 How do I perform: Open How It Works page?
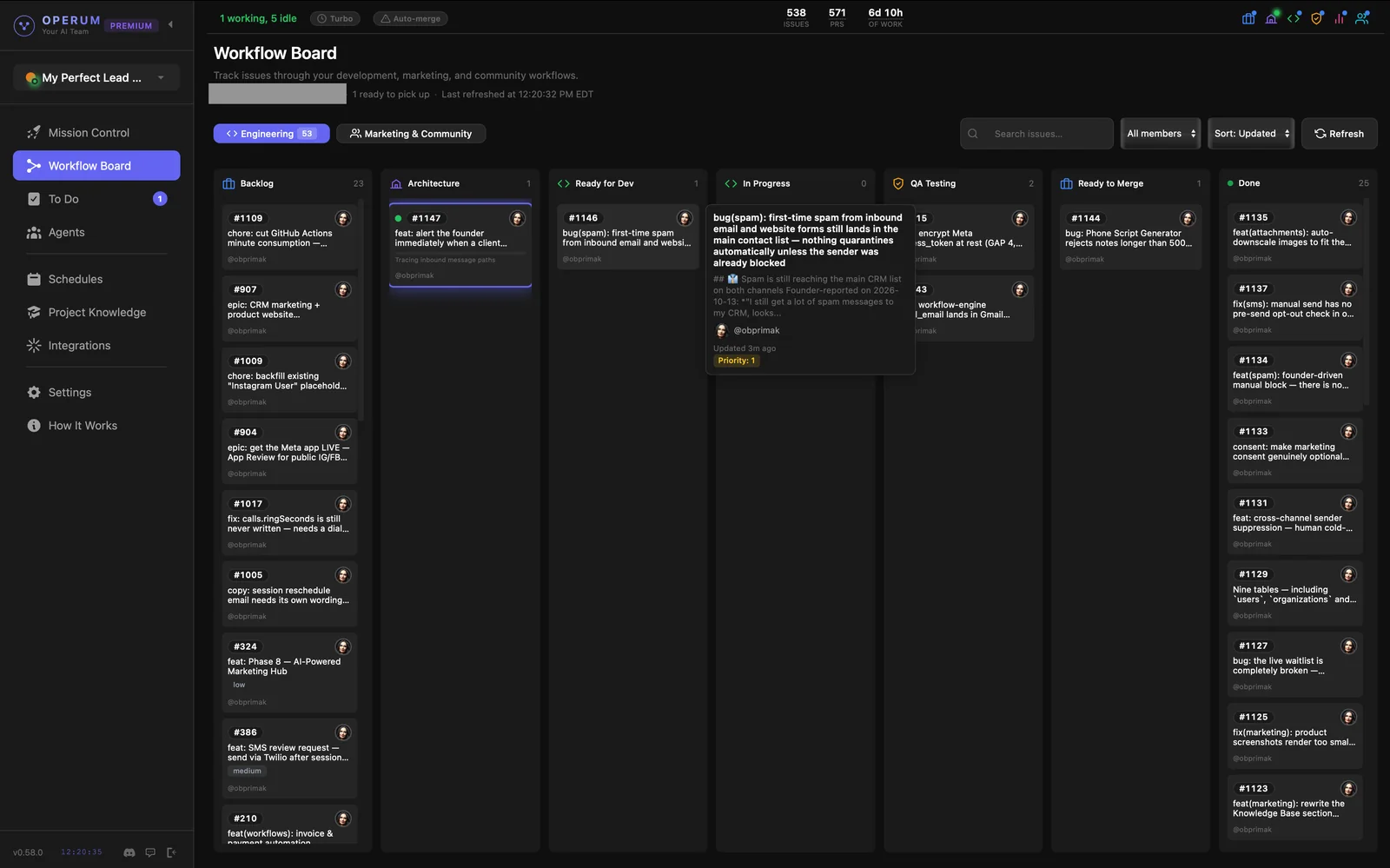(x=96, y=425)
